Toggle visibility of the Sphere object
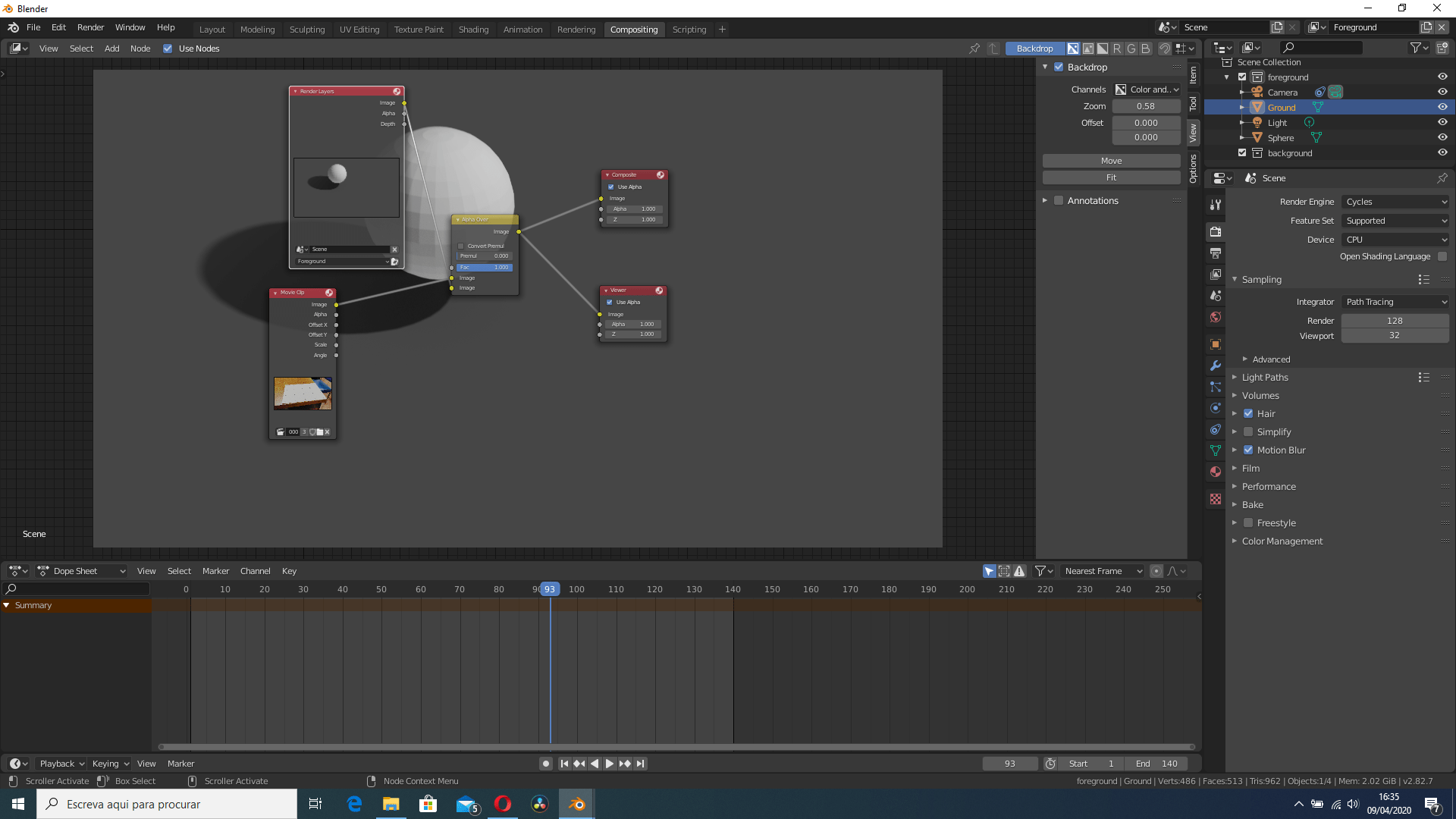 [1442, 137]
